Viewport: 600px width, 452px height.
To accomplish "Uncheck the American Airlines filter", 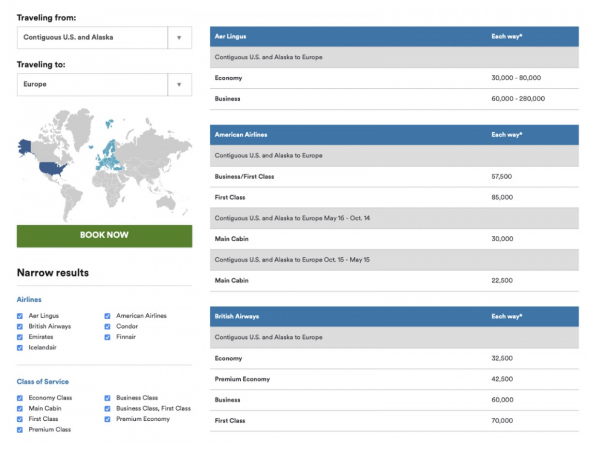I will click(x=107, y=316).
